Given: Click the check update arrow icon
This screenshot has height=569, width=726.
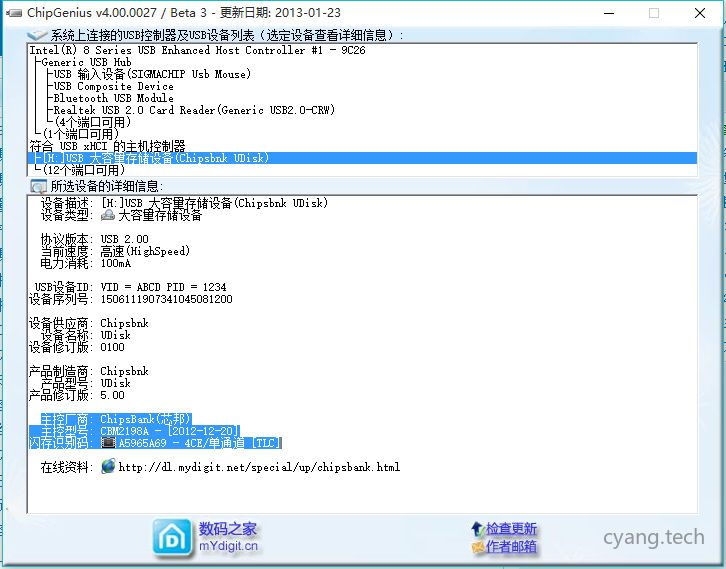Looking at the screenshot, I should (477, 528).
